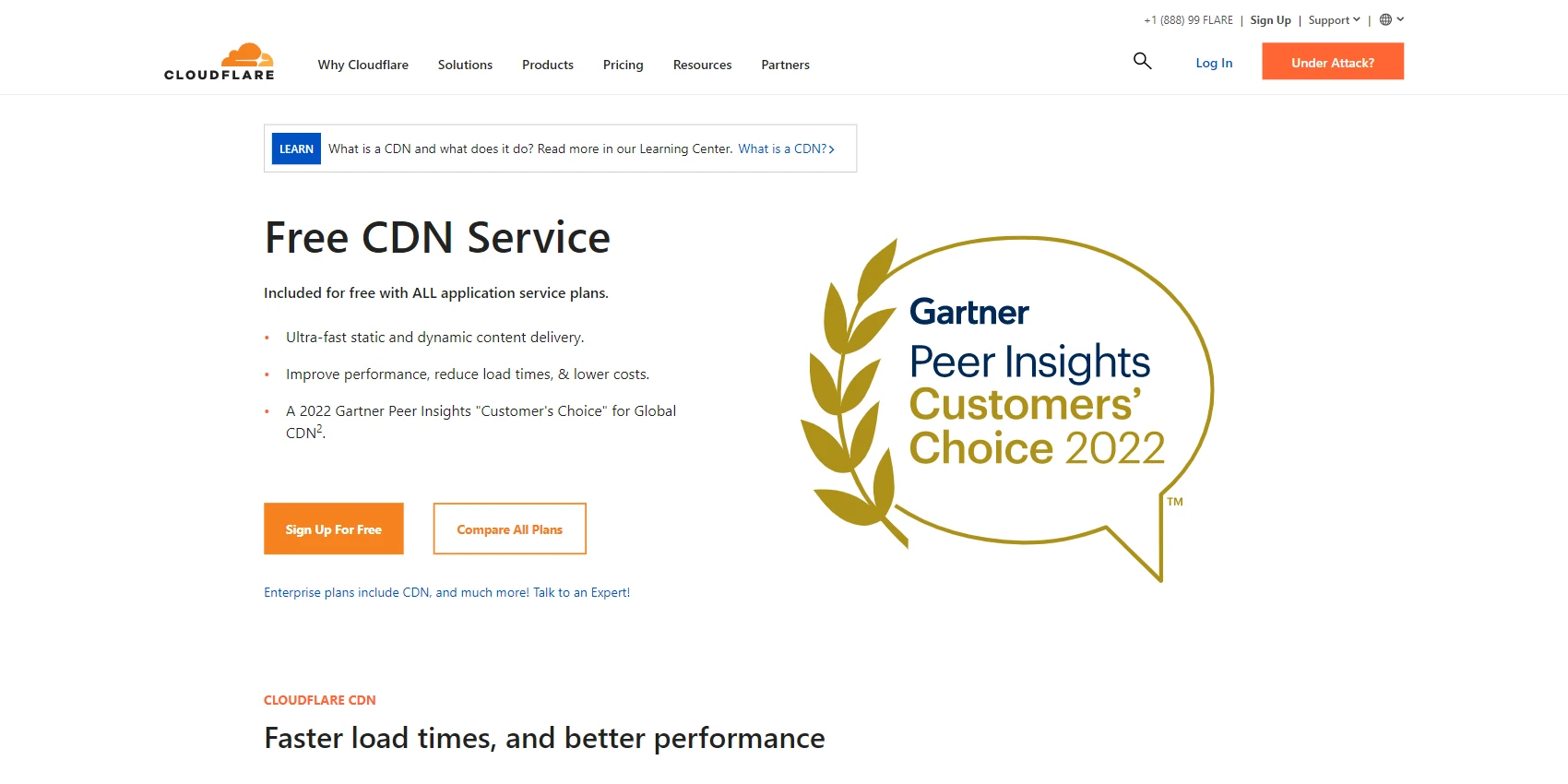Click the Gartner Peer Insights badge image
This screenshot has width=1568, height=784.
[1007, 409]
